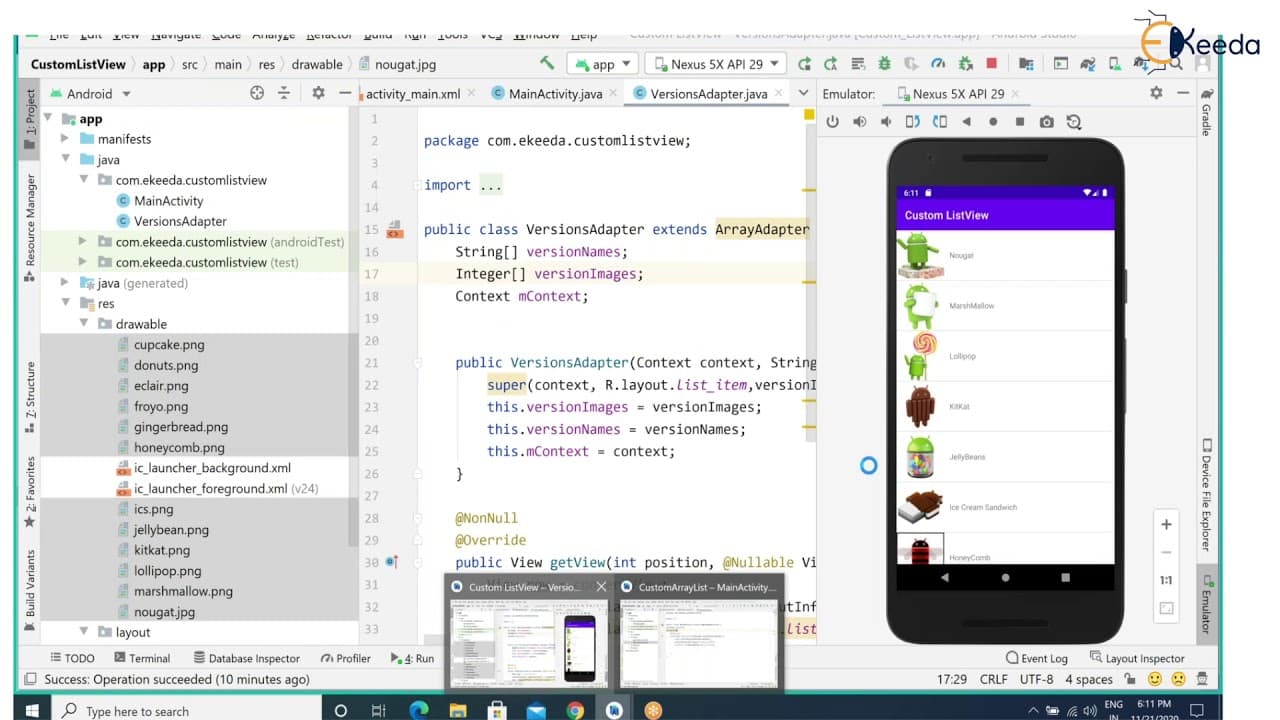
Task: Open the Layout Inspector
Action: click(x=1137, y=658)
